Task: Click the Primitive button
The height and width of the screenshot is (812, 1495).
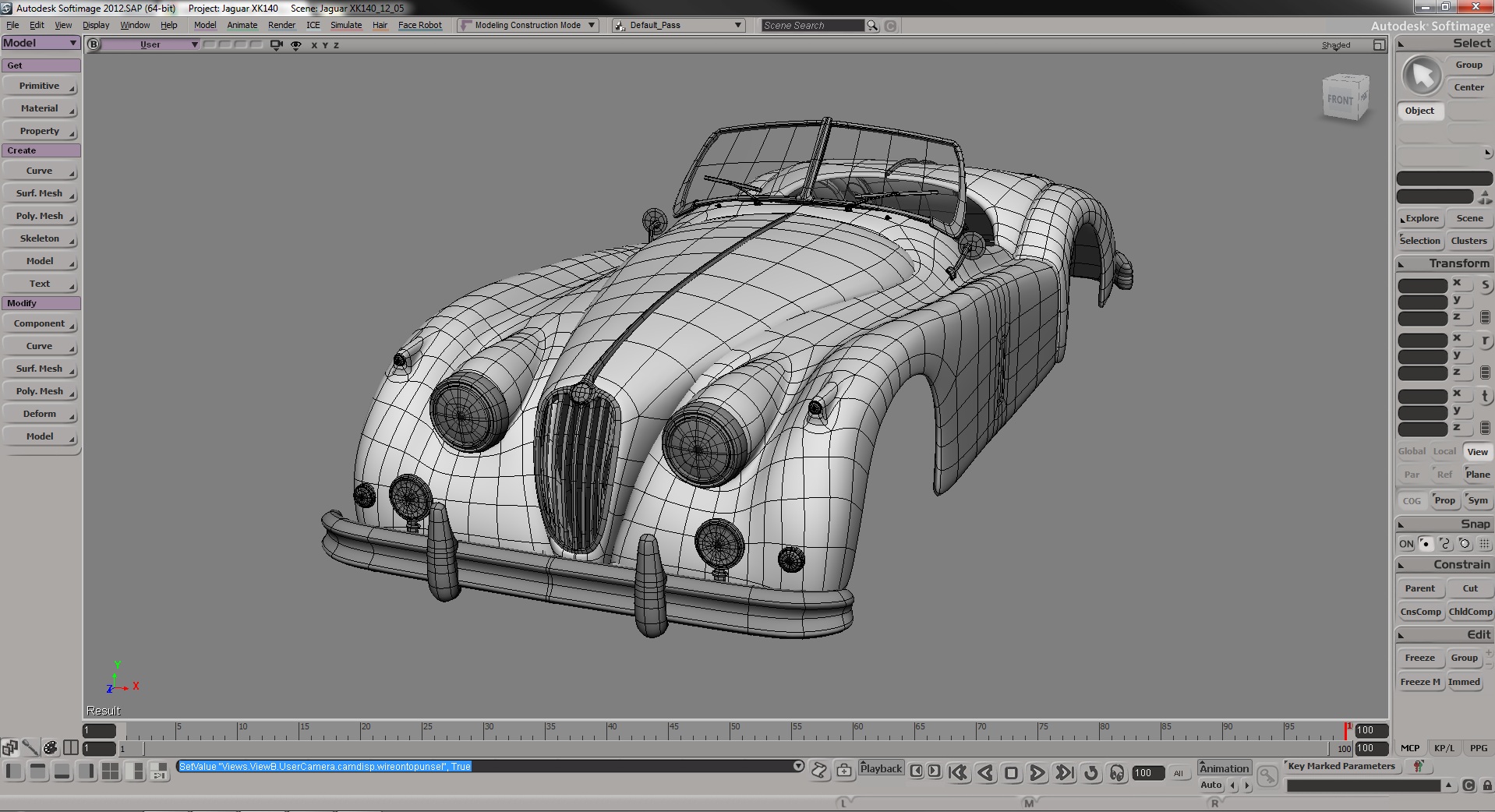Action: pos(40,86)
